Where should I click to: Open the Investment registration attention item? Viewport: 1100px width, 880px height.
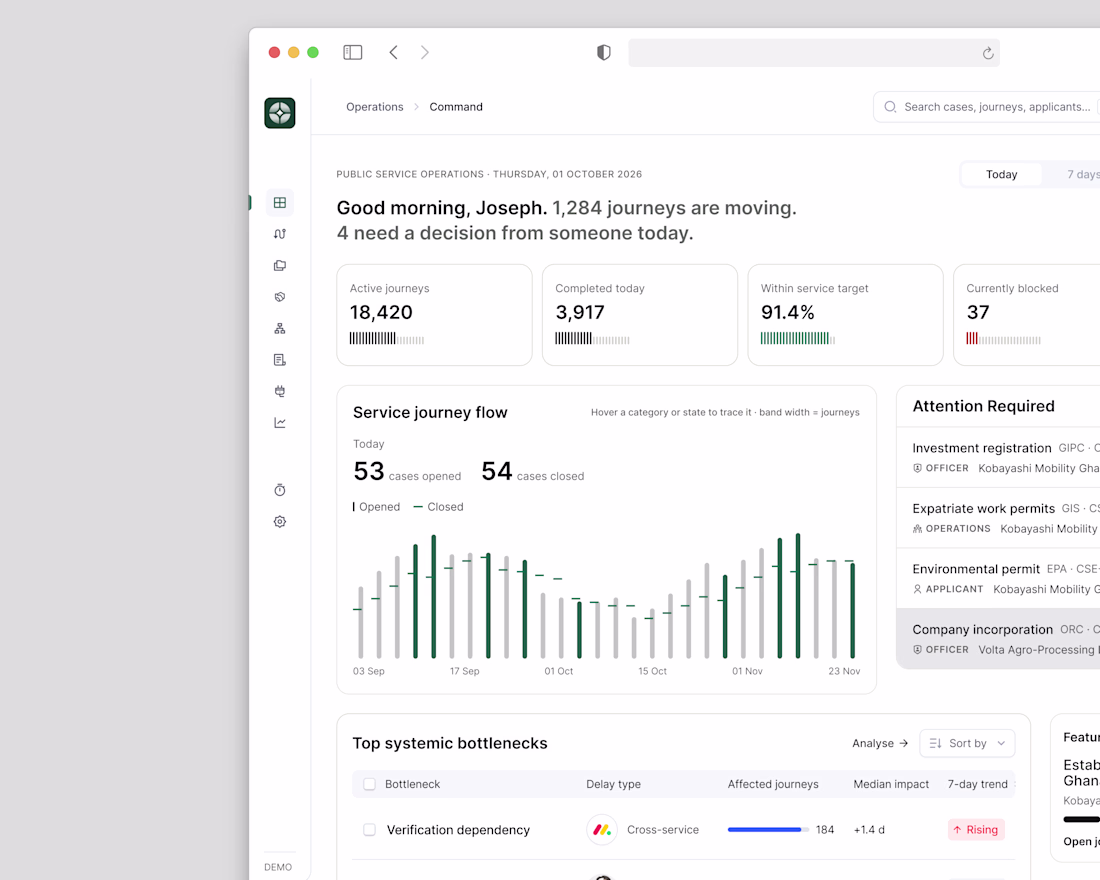tap(998, 458)
